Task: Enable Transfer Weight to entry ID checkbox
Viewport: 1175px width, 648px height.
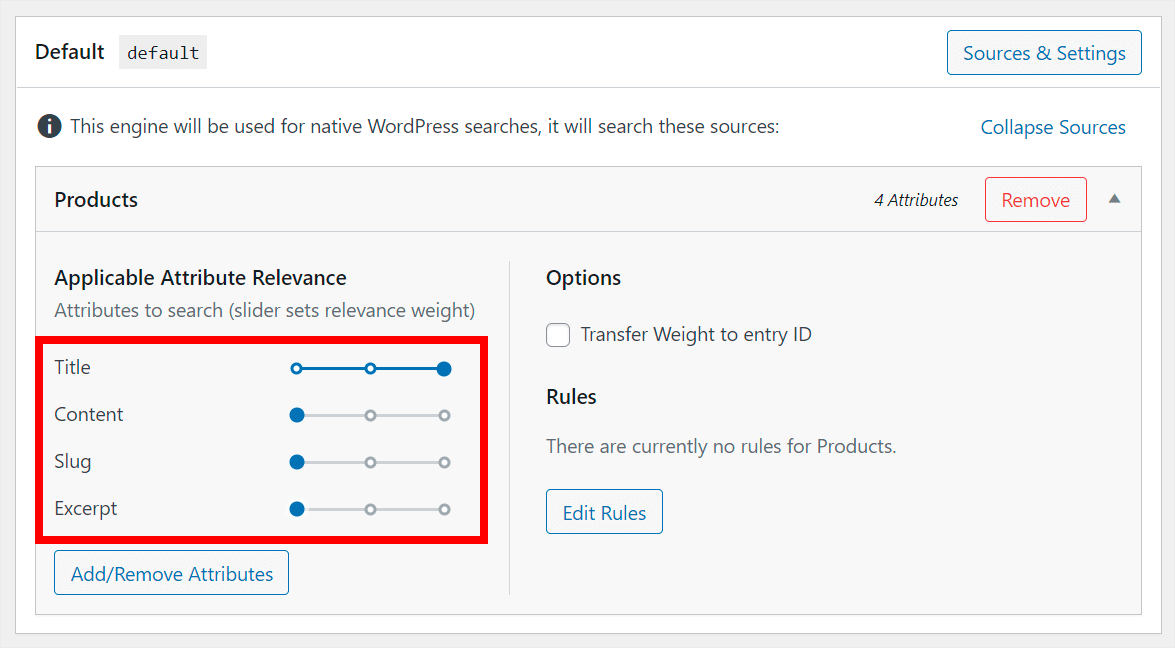Action: tap(558, 335)
